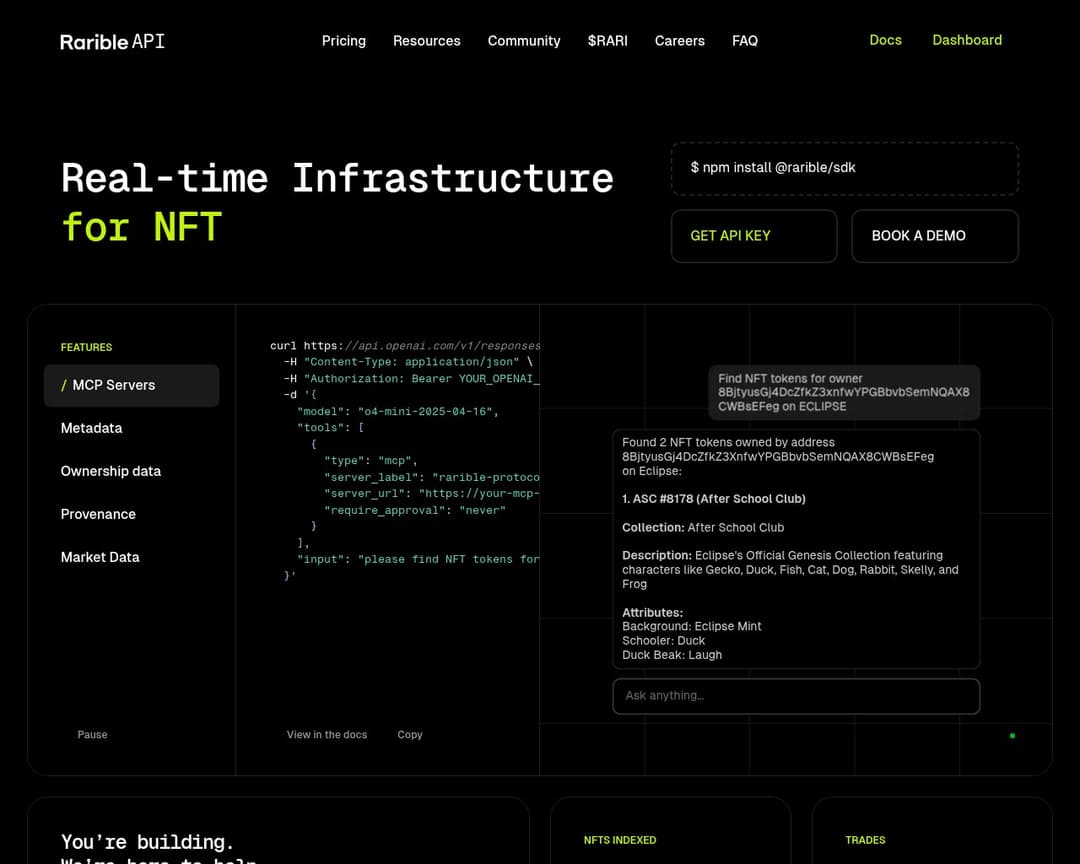Click BOOK A DEMO
1080x864 pixels.
934,236
